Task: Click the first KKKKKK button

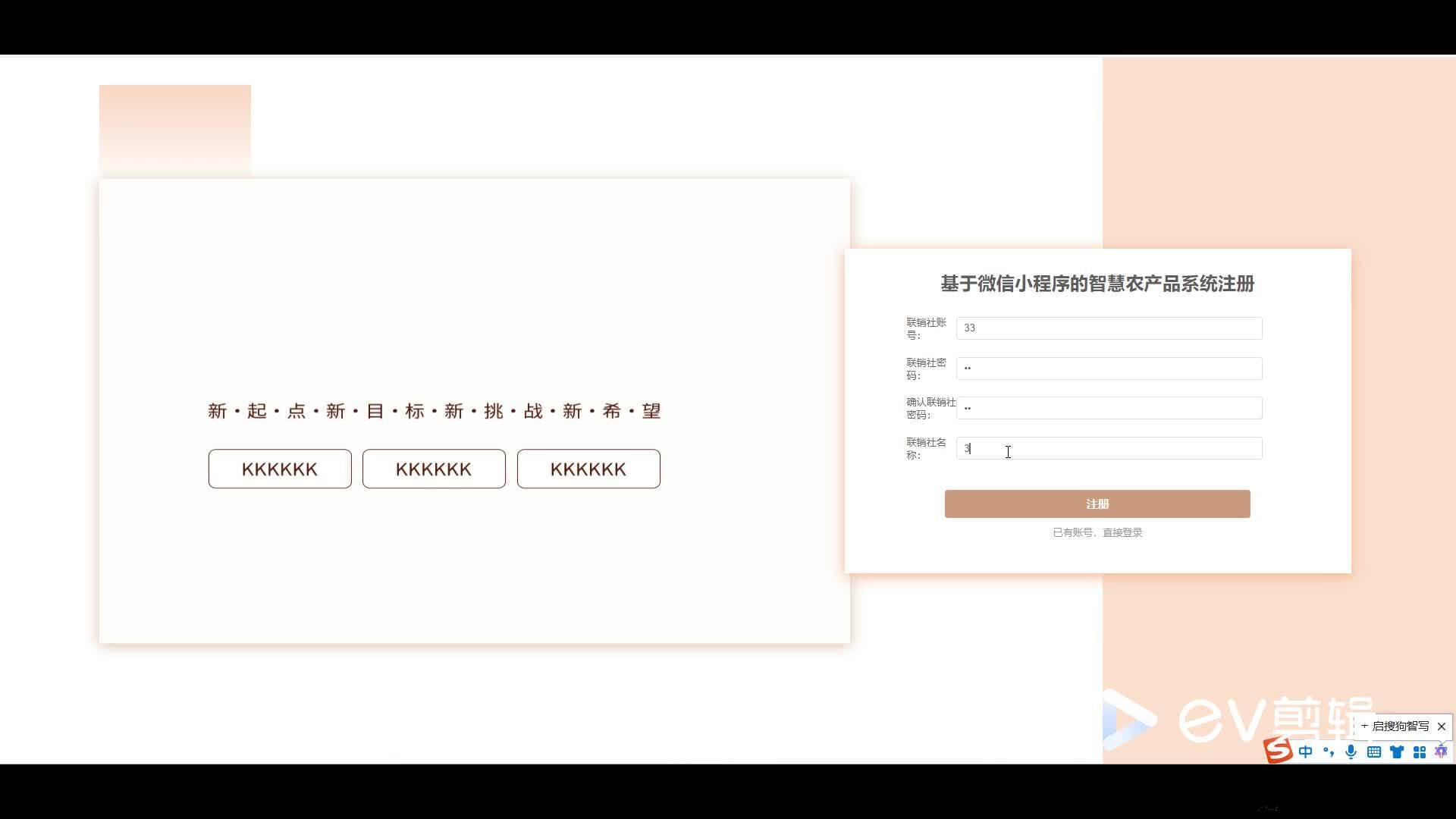Action: (279, 469)
